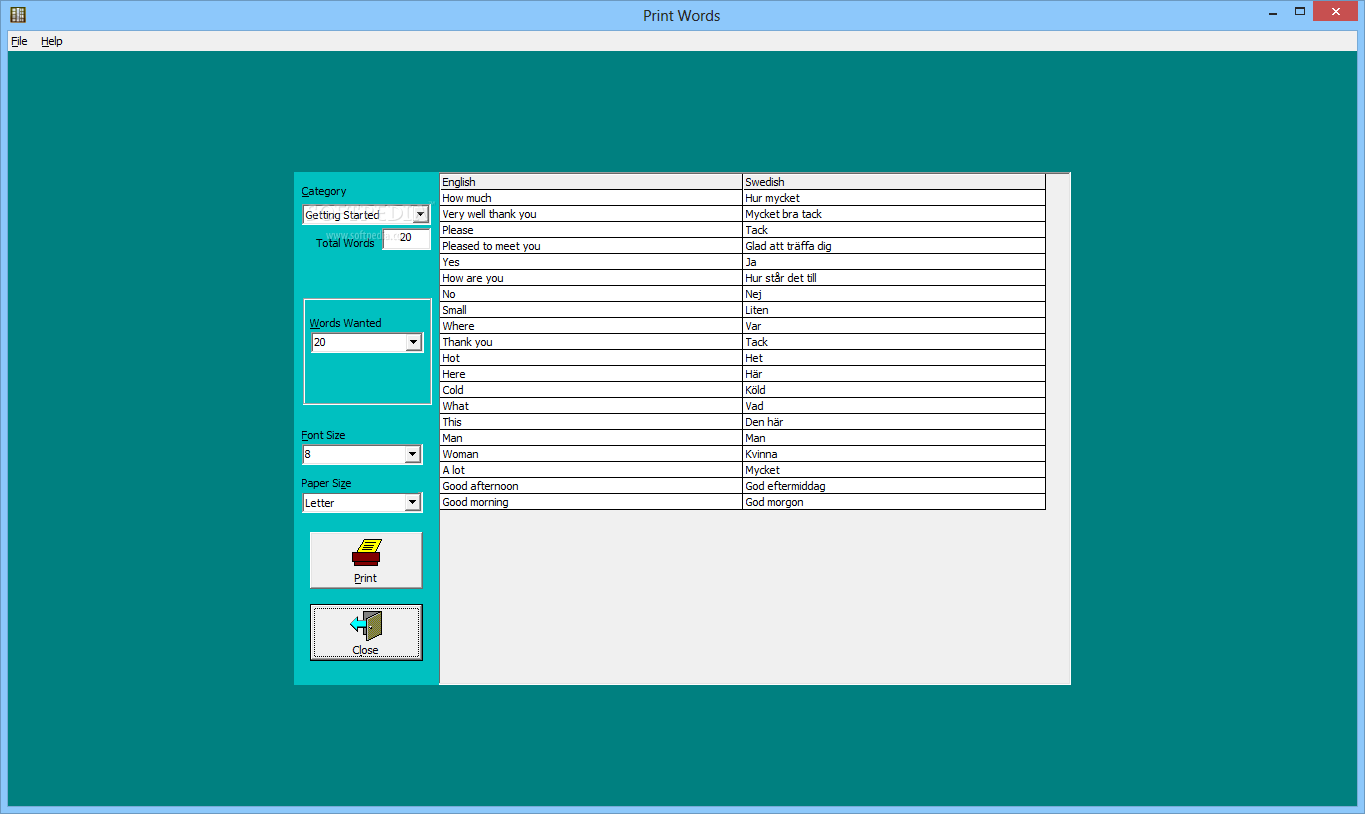
Task: Select the 'How are you' cell
Action: [591, 278]
